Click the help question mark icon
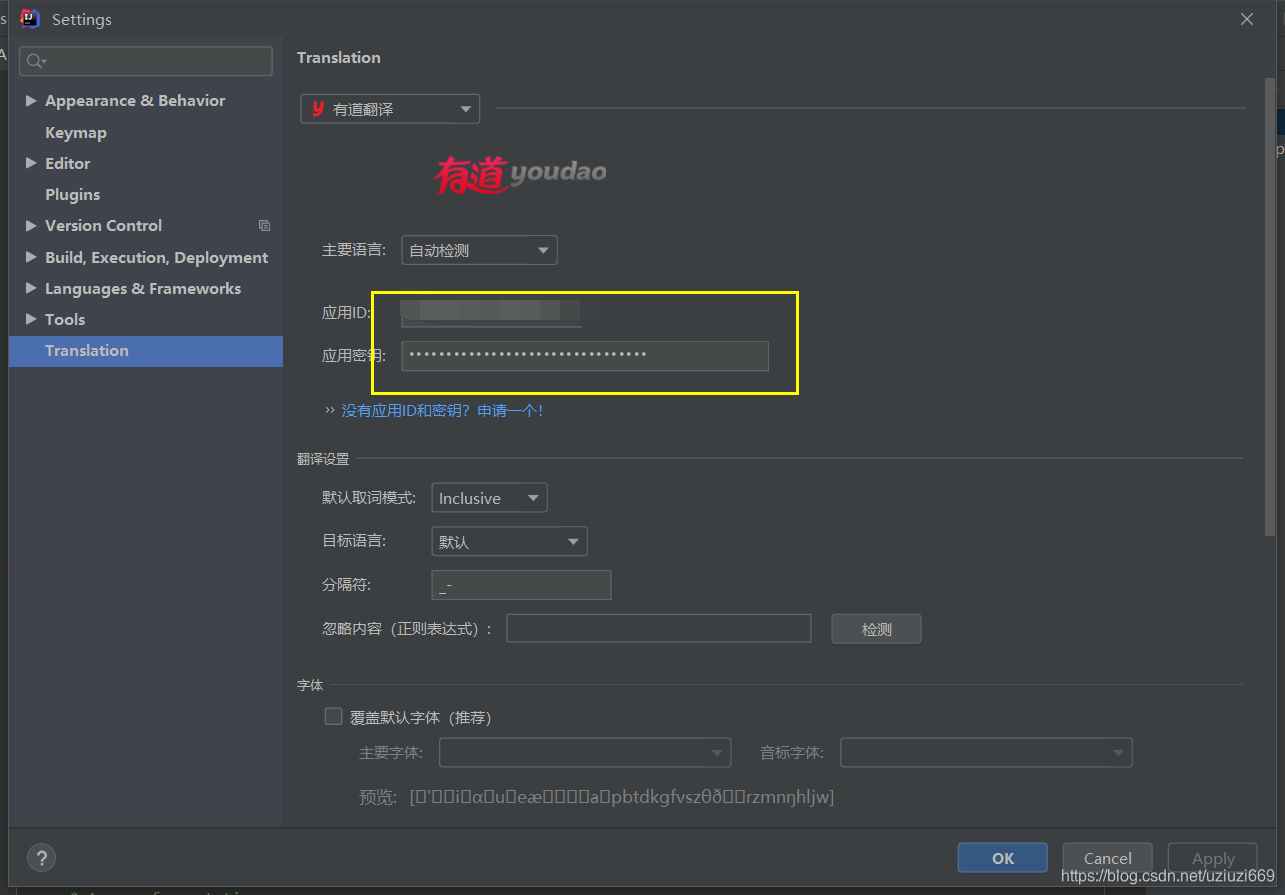1285x895 pixels. click(41, 858)
